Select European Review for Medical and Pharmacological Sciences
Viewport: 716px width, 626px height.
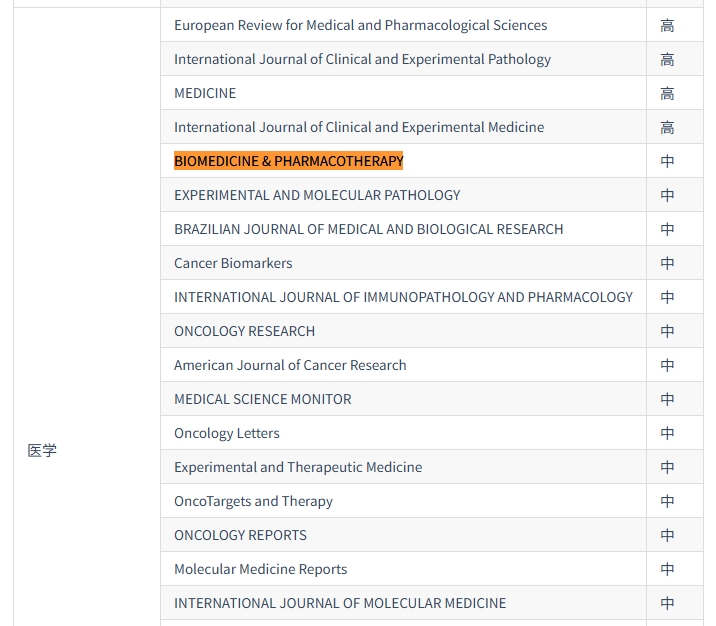tap(360, 25)
